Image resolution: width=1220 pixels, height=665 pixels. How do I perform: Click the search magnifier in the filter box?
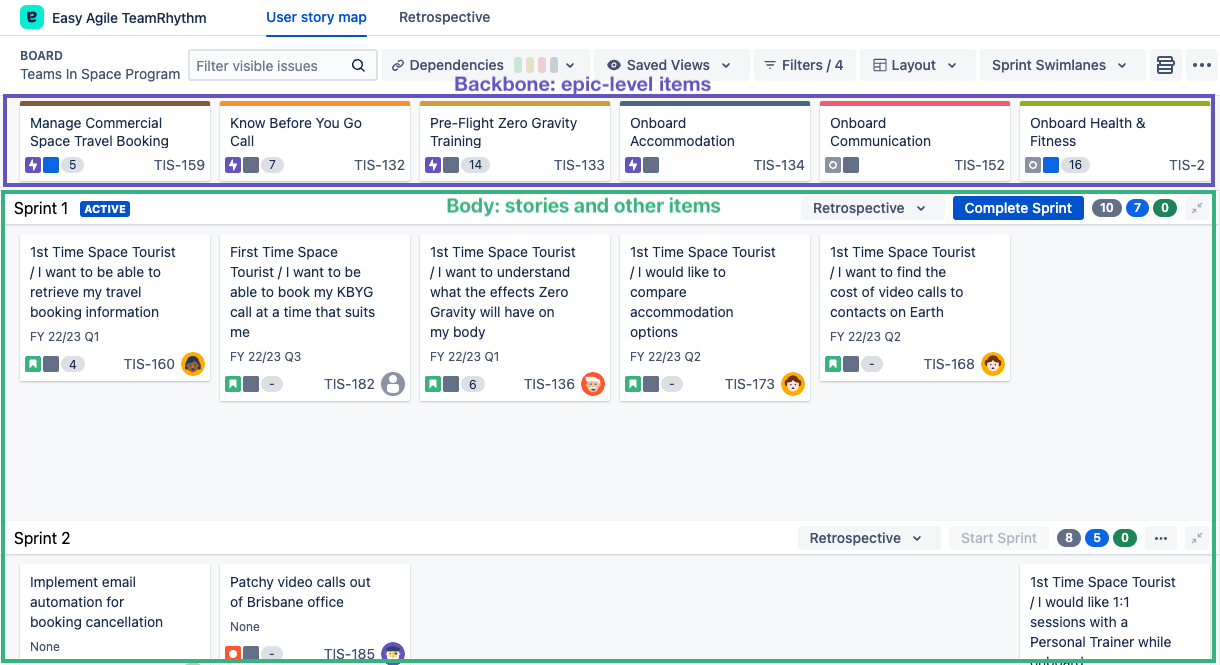(358, 66)
